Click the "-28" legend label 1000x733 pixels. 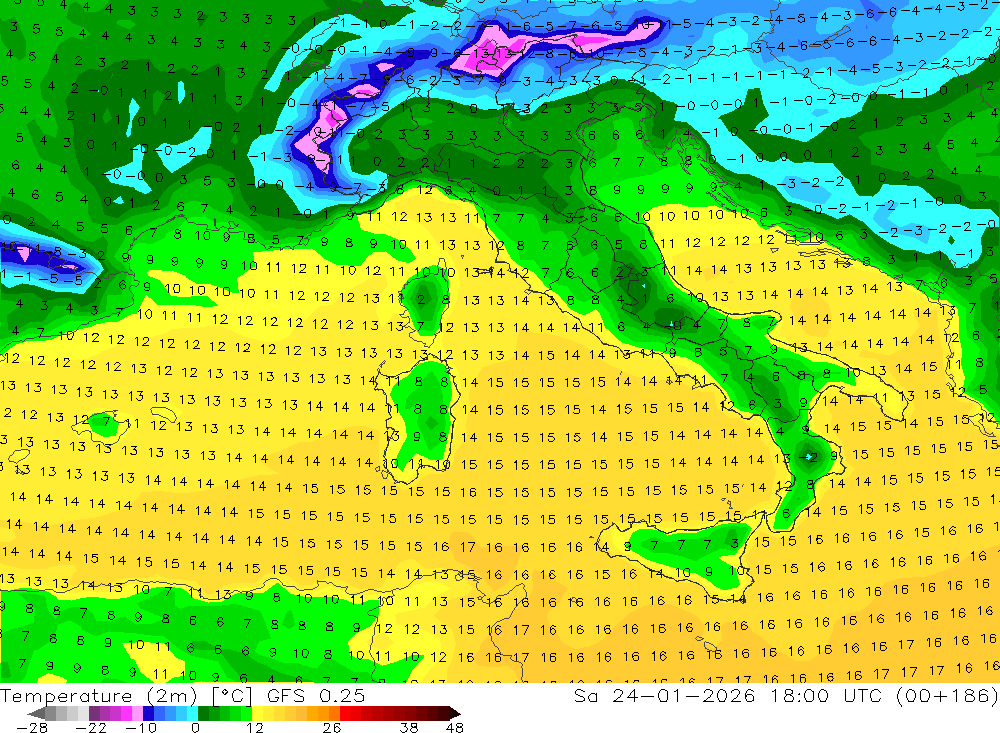[x=32, y=727]
